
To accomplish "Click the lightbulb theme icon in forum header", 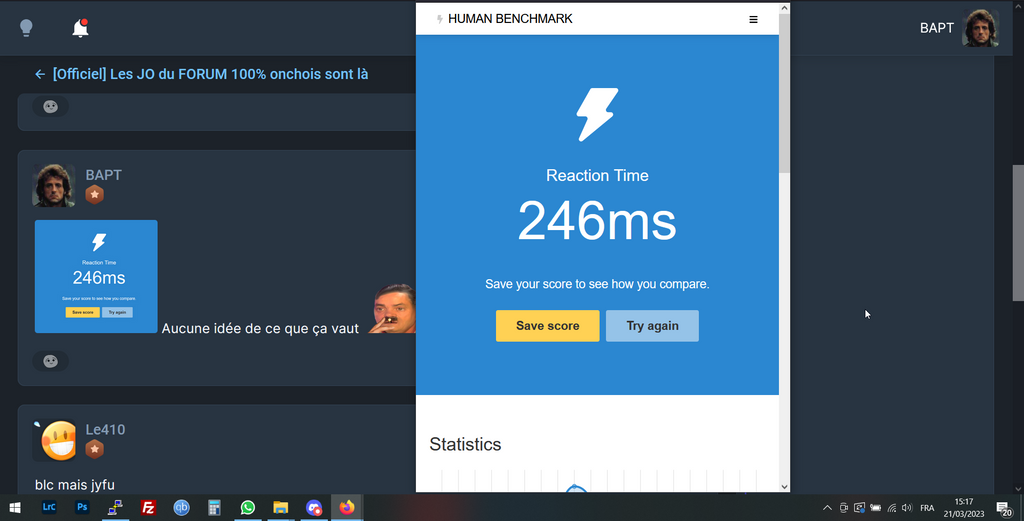I will pos(26,28).
